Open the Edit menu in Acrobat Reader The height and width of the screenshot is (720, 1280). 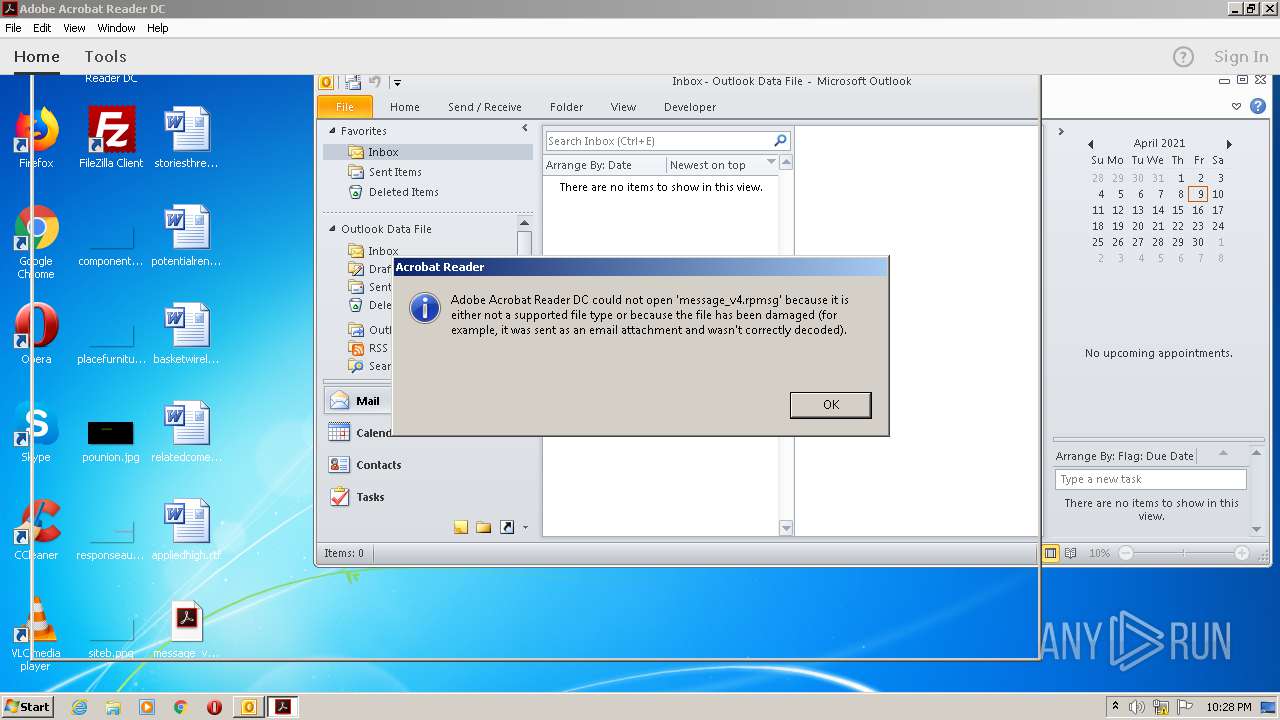42,28
